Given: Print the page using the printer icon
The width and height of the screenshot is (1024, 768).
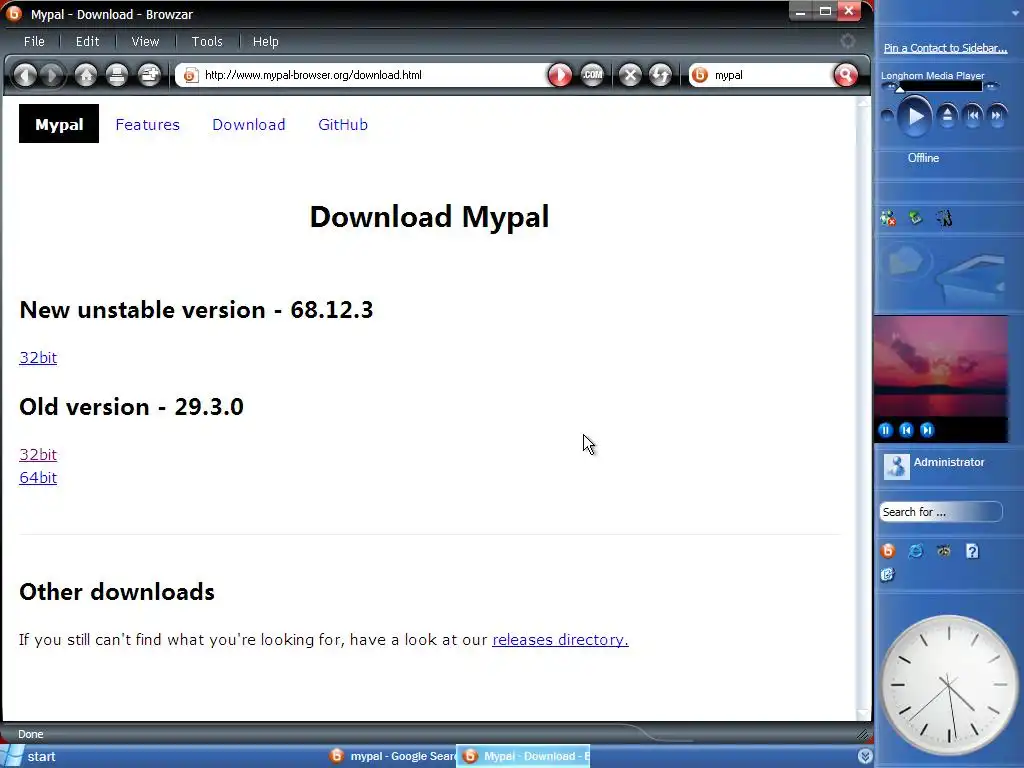Looking at the screenshot, I should pyautogui.click(x=117, y=75).
